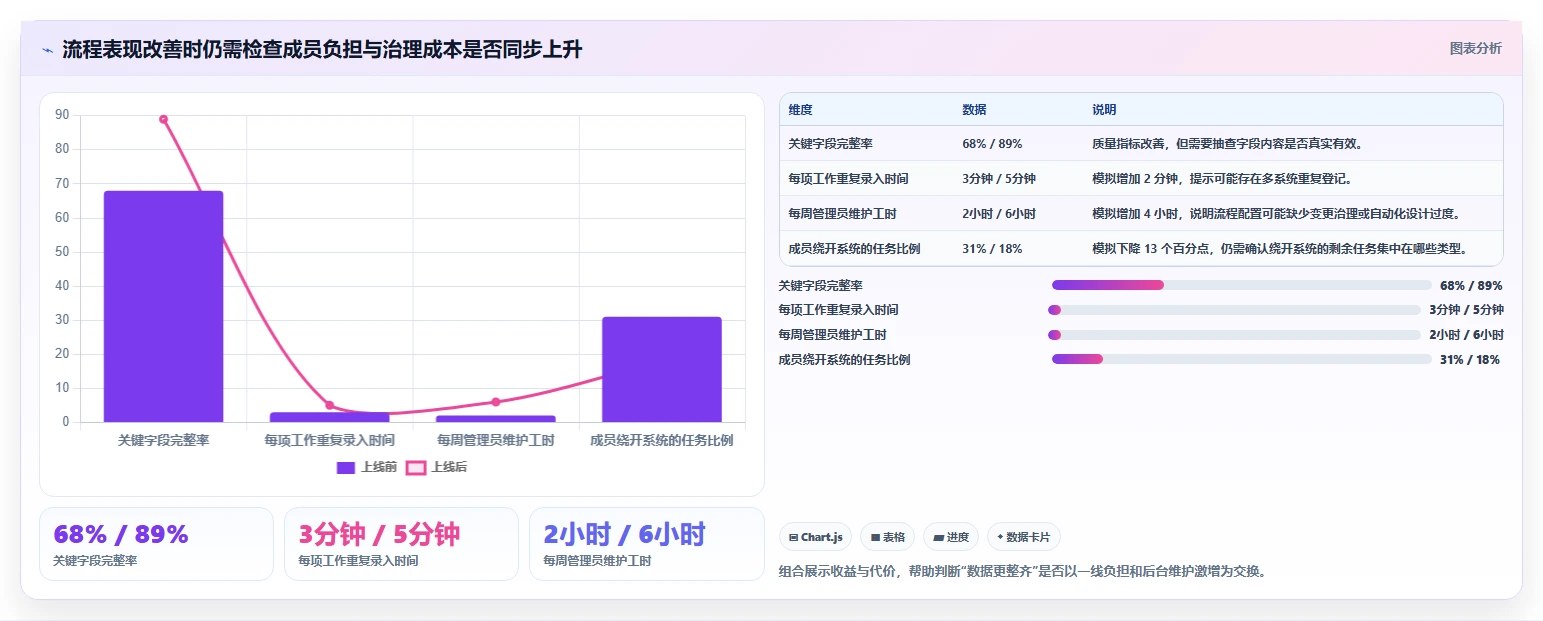1543x621 pixels.
Task: Open the 3分钟 / 5分钟 data card
Action: coord(401,544)
